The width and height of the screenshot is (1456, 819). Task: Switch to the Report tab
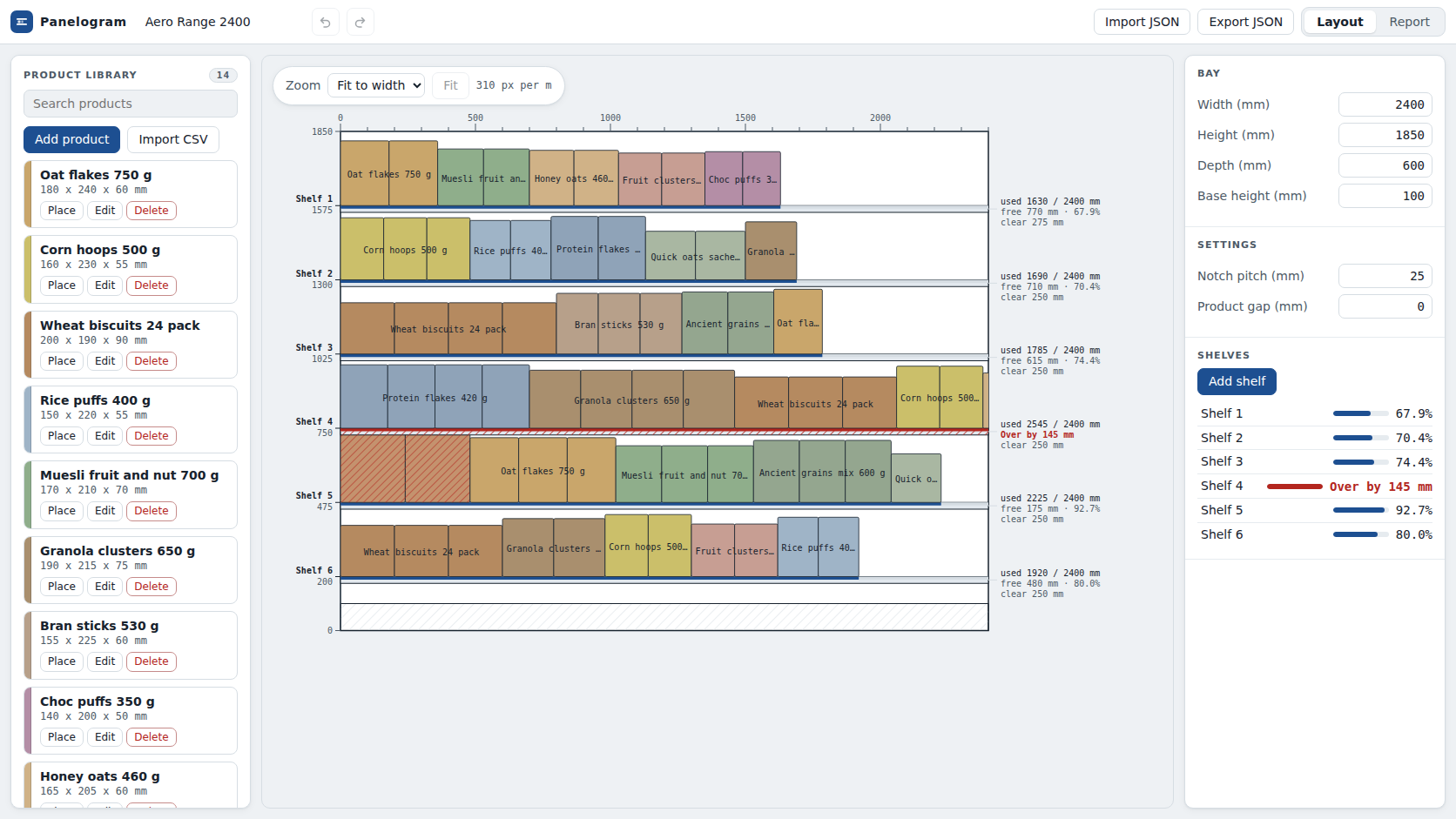click(x=1409, y=22)
